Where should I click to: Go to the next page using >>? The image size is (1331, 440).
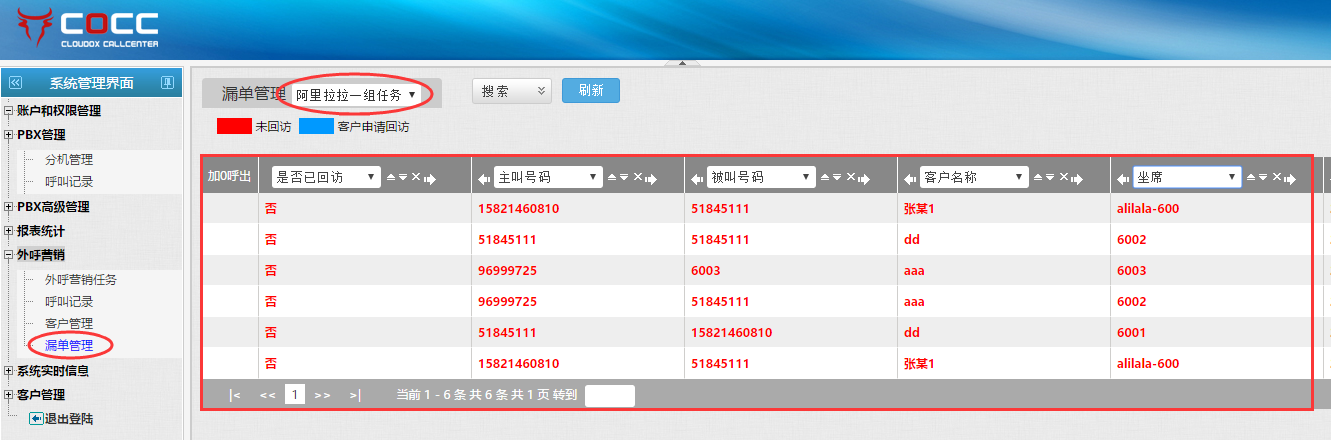point(322,395)
